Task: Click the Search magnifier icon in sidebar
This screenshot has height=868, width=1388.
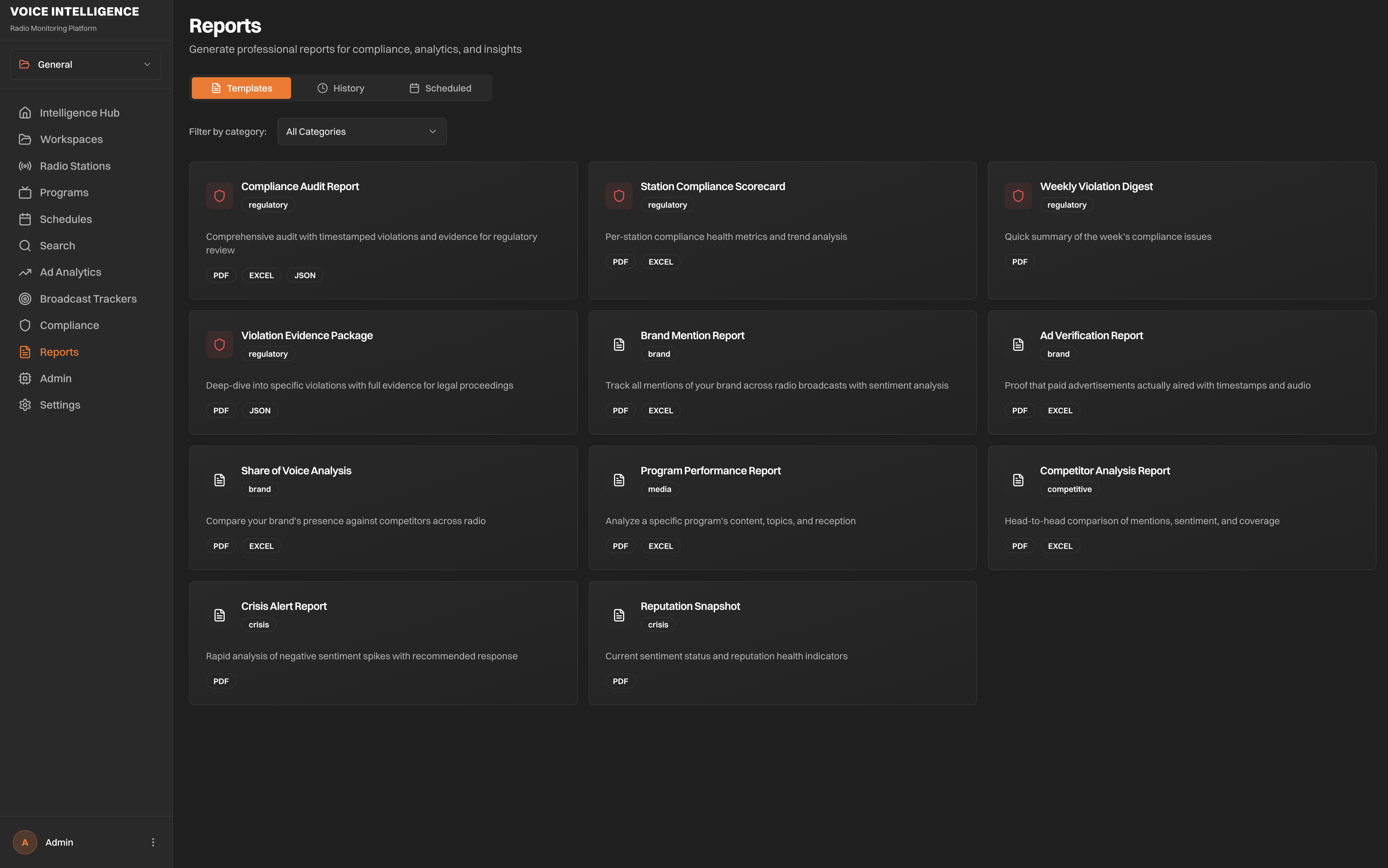Action: click(25, 245)
